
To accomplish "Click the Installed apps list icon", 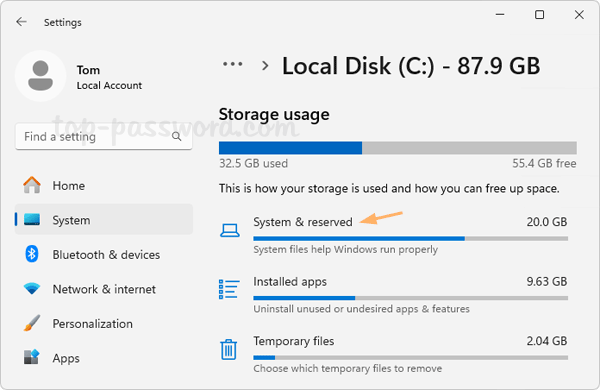I will pos(229,289).
